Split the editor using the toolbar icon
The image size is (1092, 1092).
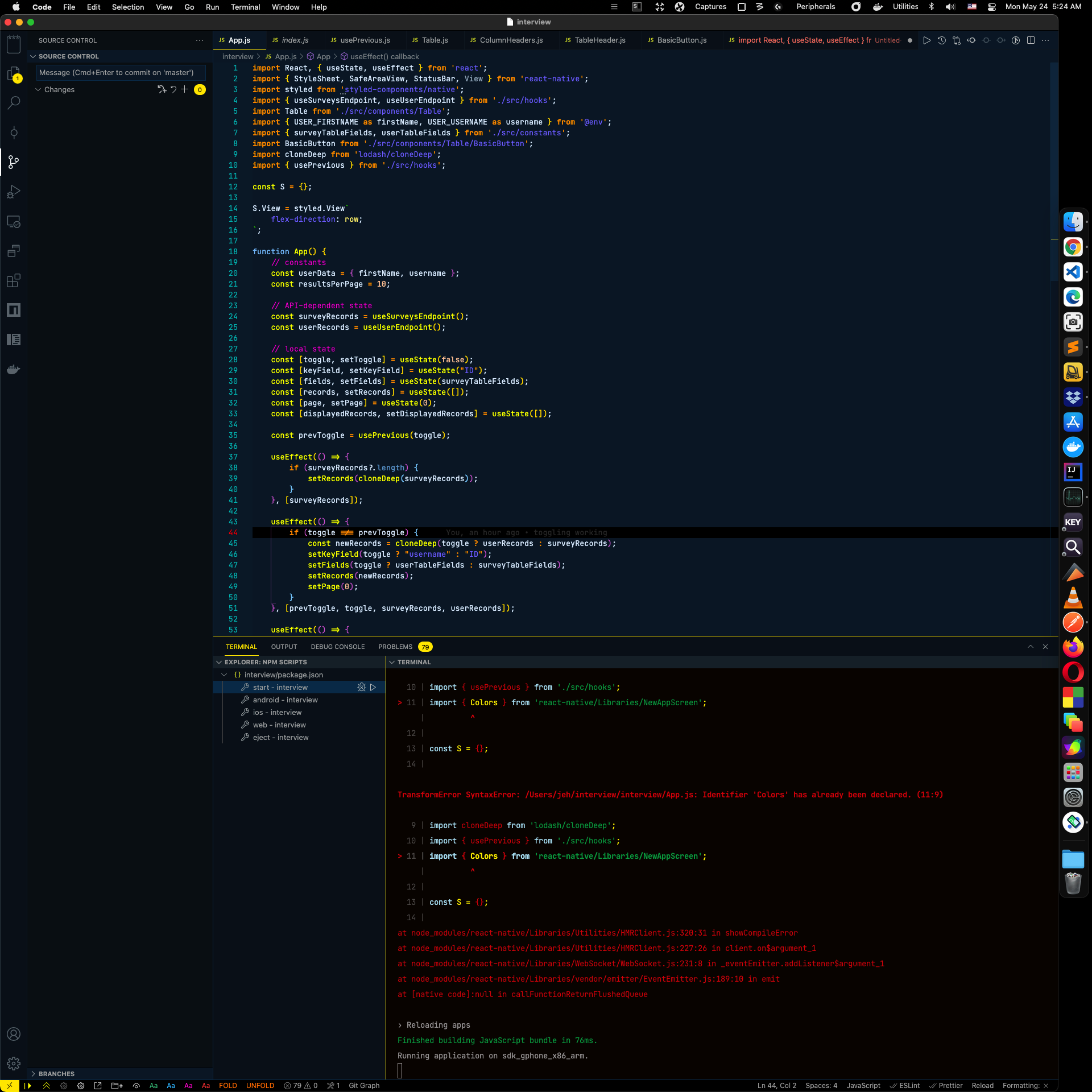1031,40
